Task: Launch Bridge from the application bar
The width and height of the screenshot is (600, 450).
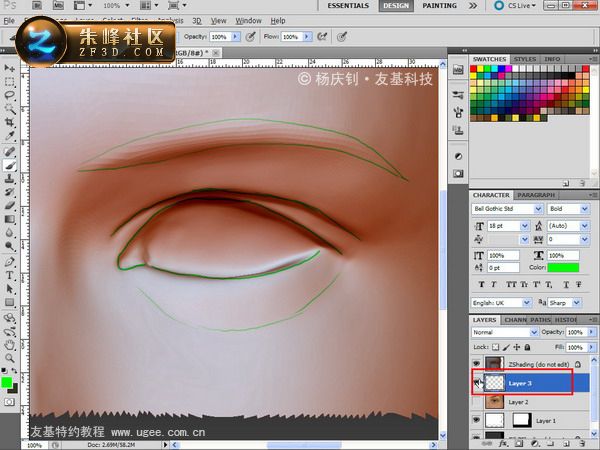Action: tap(37, 5)
